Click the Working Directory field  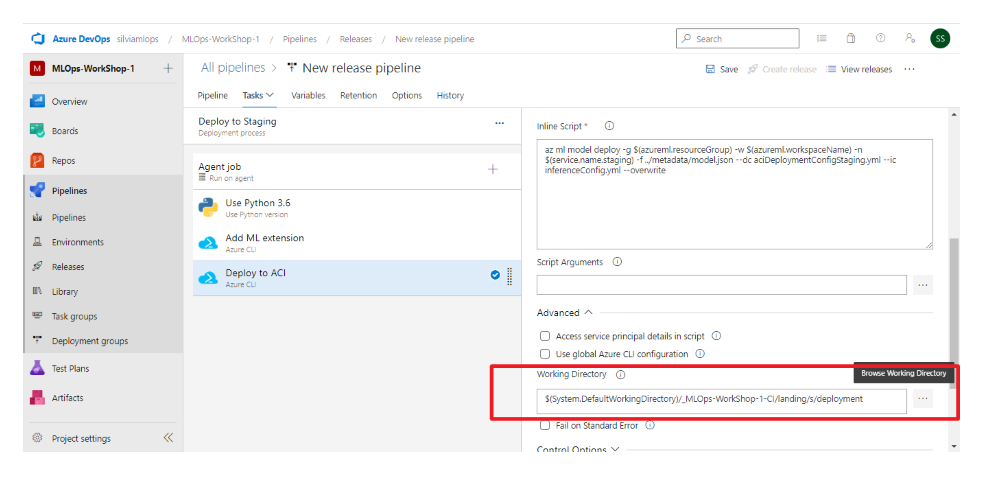(721, 400)
